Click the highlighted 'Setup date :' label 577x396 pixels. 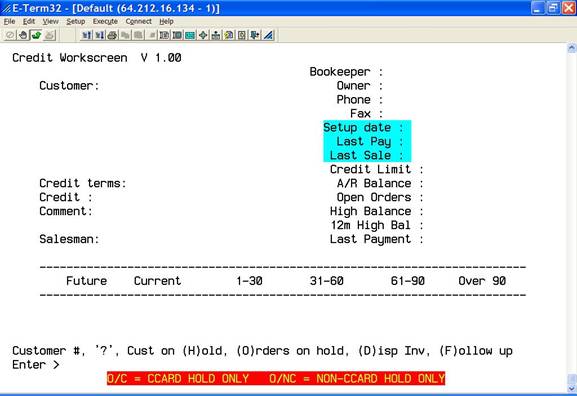tap(363, 127)
